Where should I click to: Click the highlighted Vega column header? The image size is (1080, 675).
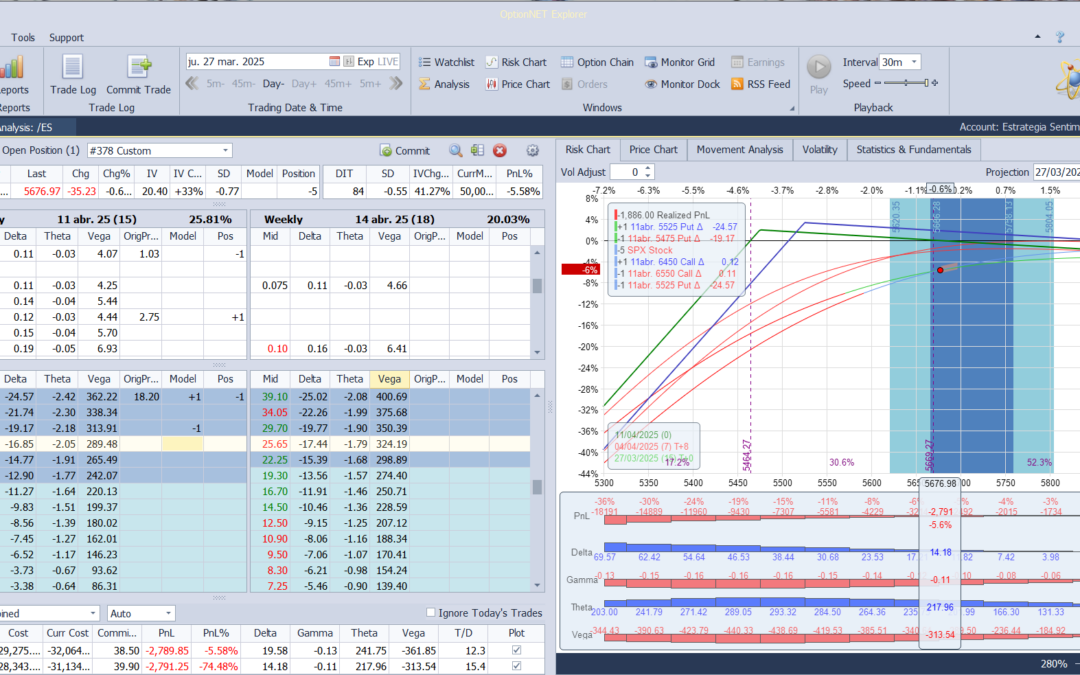[389, 379]
